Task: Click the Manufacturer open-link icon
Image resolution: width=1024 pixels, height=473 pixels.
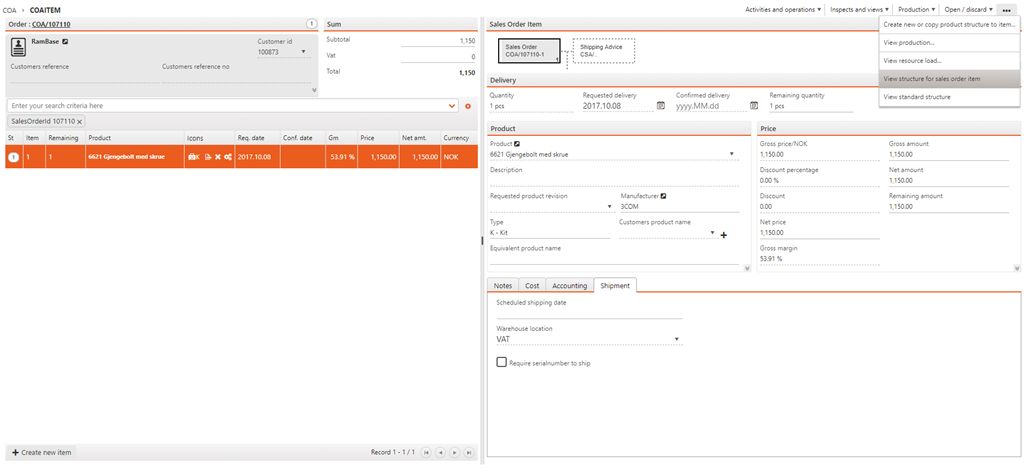Action: 663,196
